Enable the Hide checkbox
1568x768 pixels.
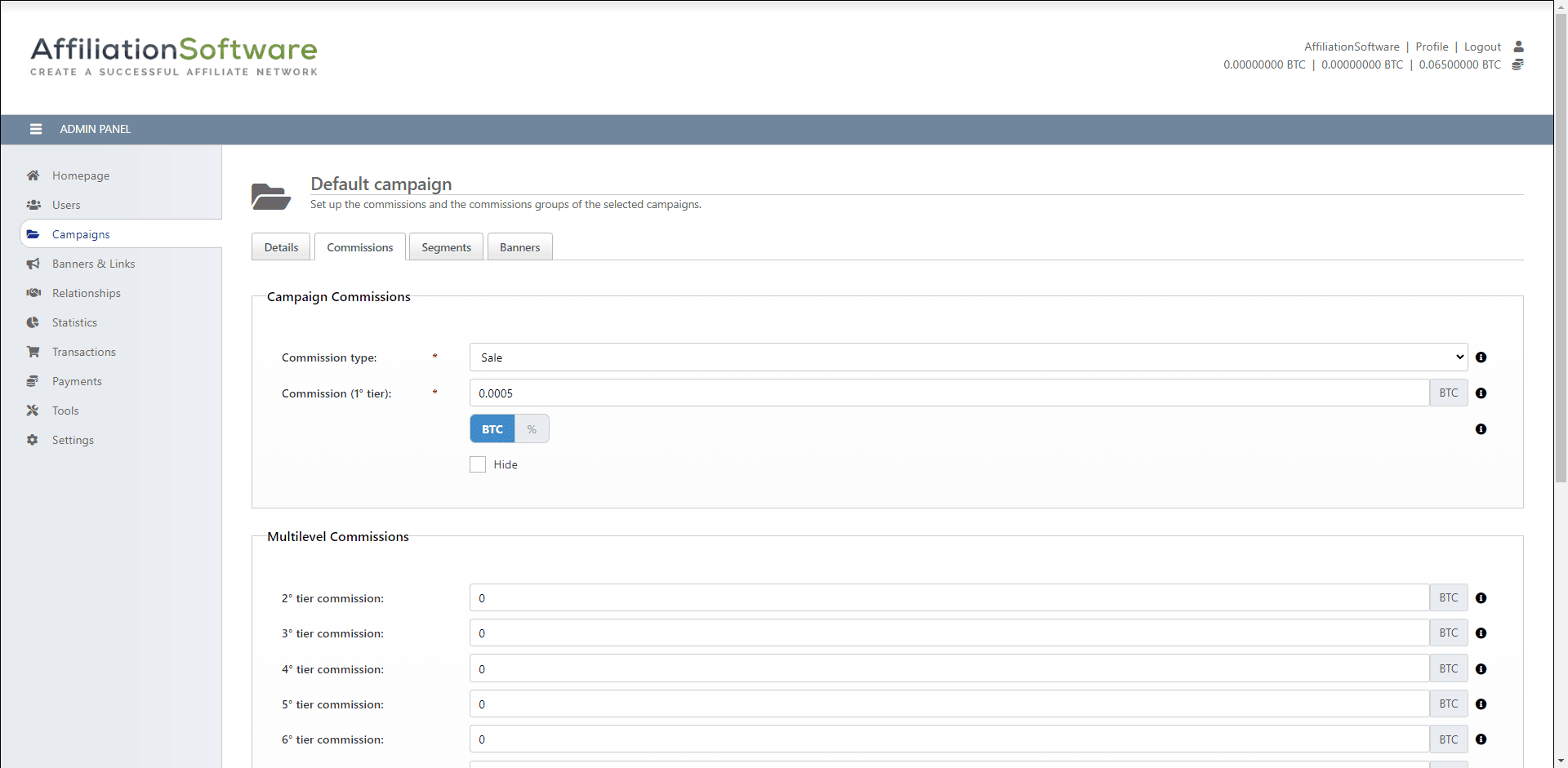click(x=478, y=464)
